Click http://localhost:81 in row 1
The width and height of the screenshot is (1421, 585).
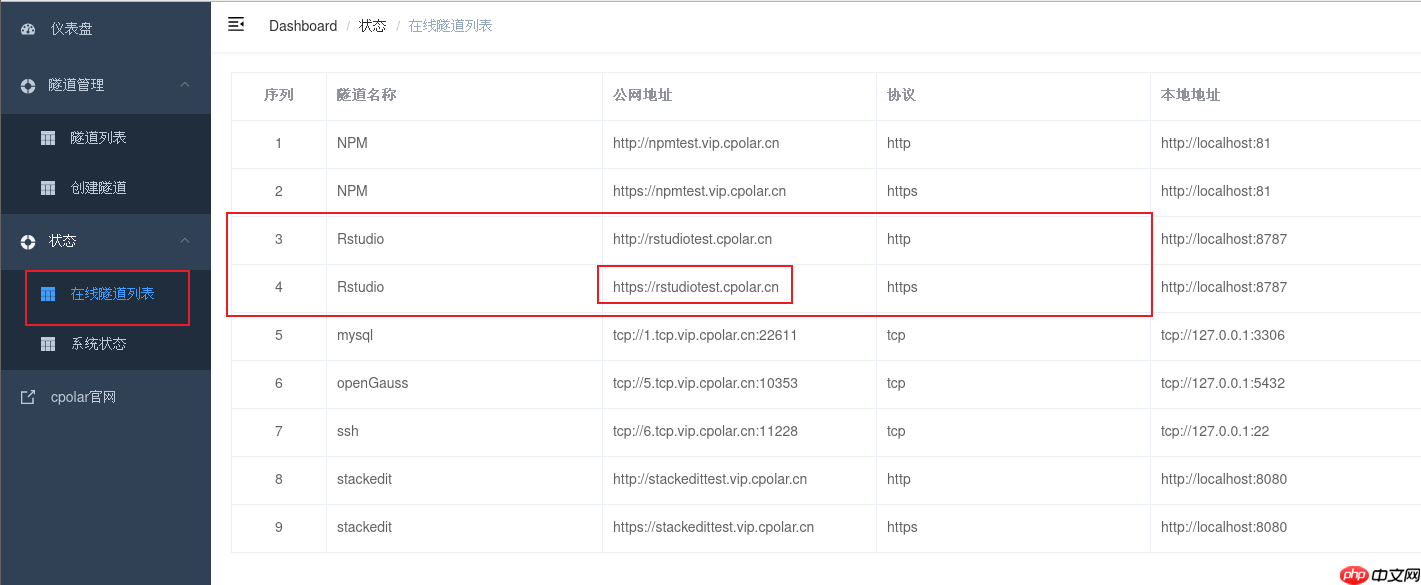pyautogui.click(x=1216, y=143)
